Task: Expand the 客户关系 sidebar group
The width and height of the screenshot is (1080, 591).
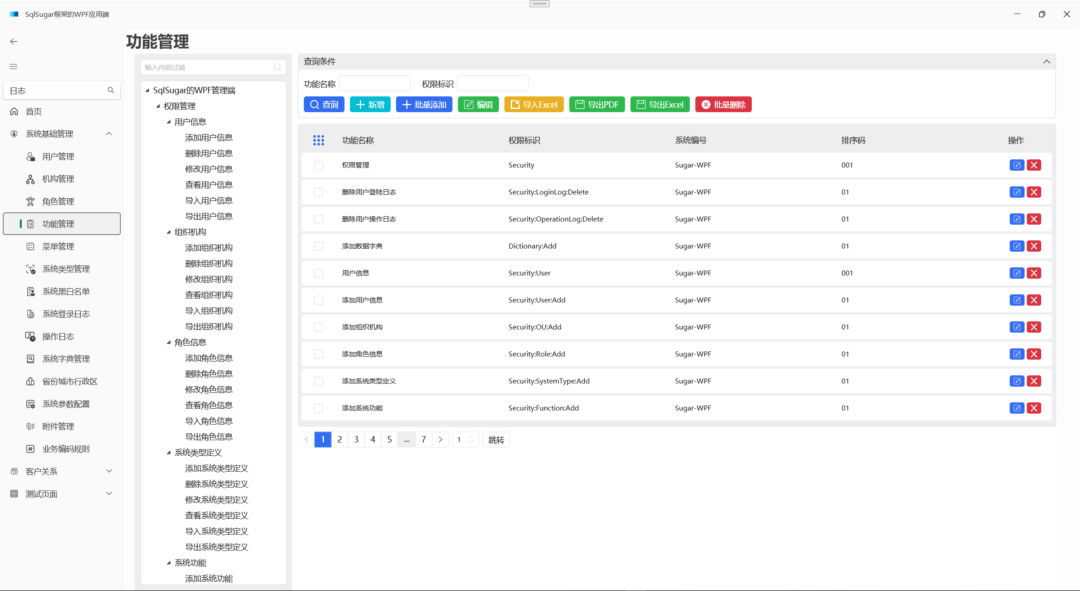Action: click(x=109, y=471)
